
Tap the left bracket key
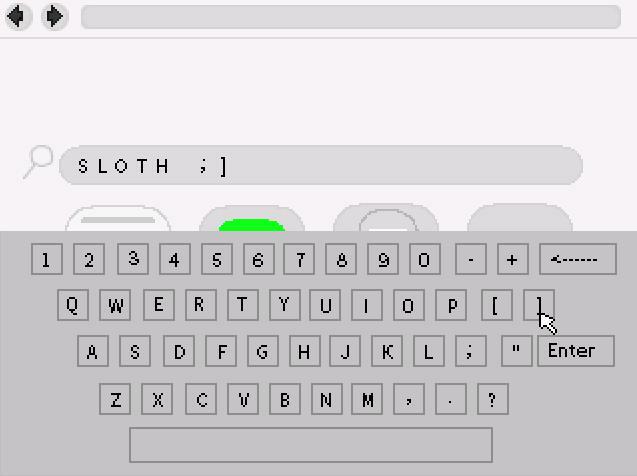click(x=496, y=305)
